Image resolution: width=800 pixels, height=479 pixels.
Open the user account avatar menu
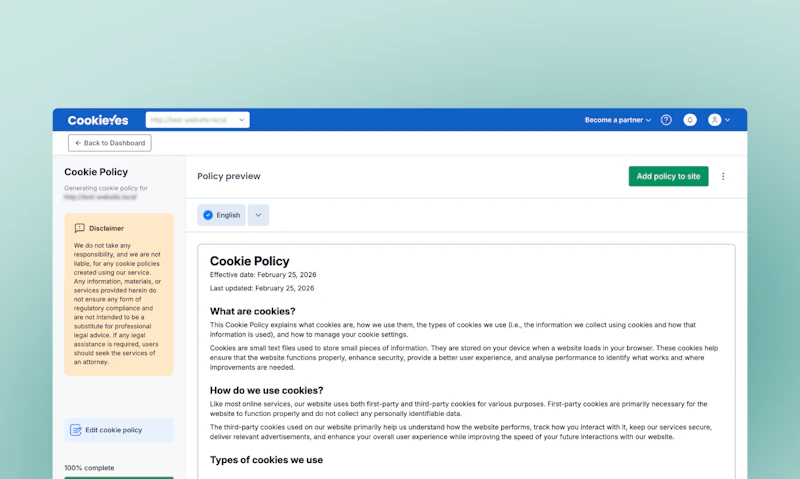(x=714, y=120)
